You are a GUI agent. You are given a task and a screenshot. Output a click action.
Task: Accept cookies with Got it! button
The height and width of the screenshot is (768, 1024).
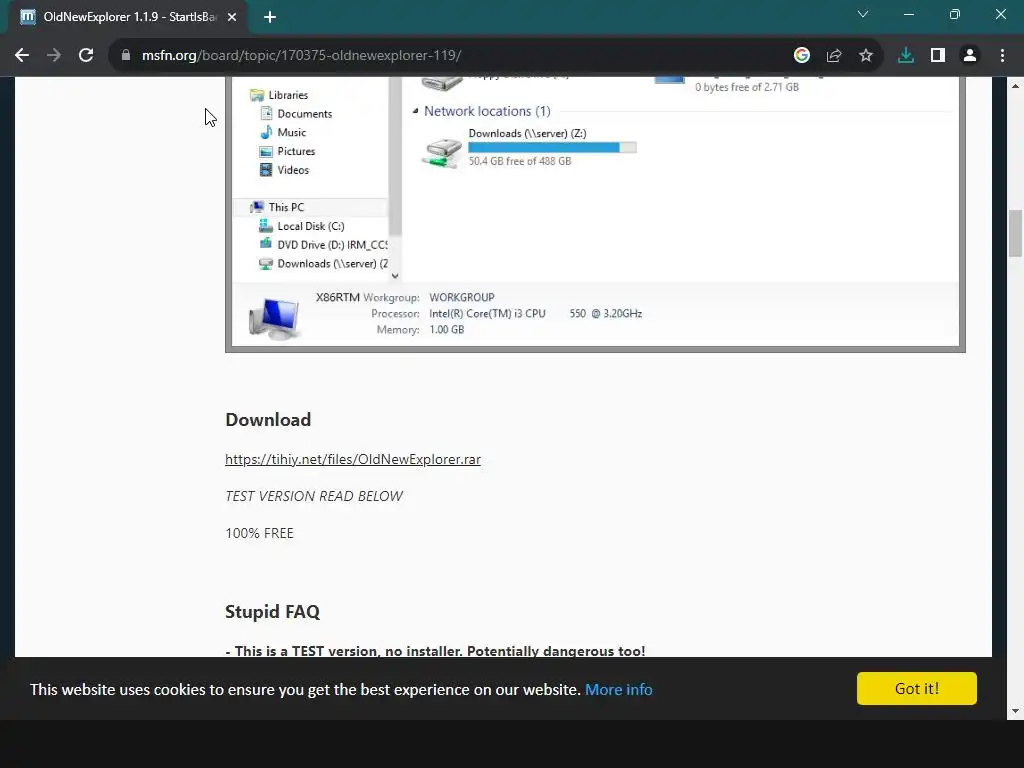(x=917, y=688)
